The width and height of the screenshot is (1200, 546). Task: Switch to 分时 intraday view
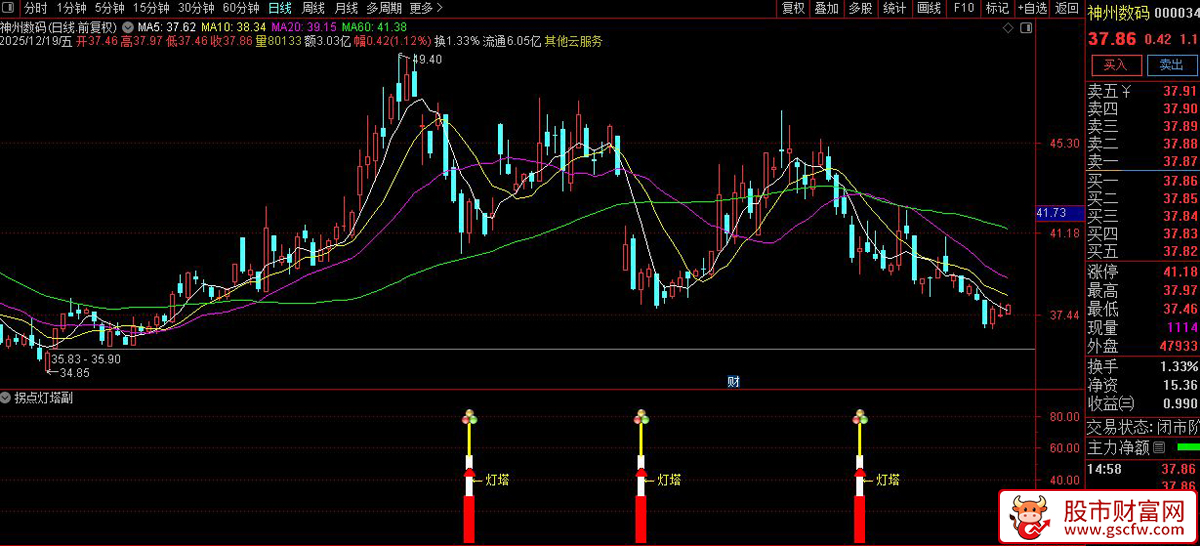click(x=36, y=8)
